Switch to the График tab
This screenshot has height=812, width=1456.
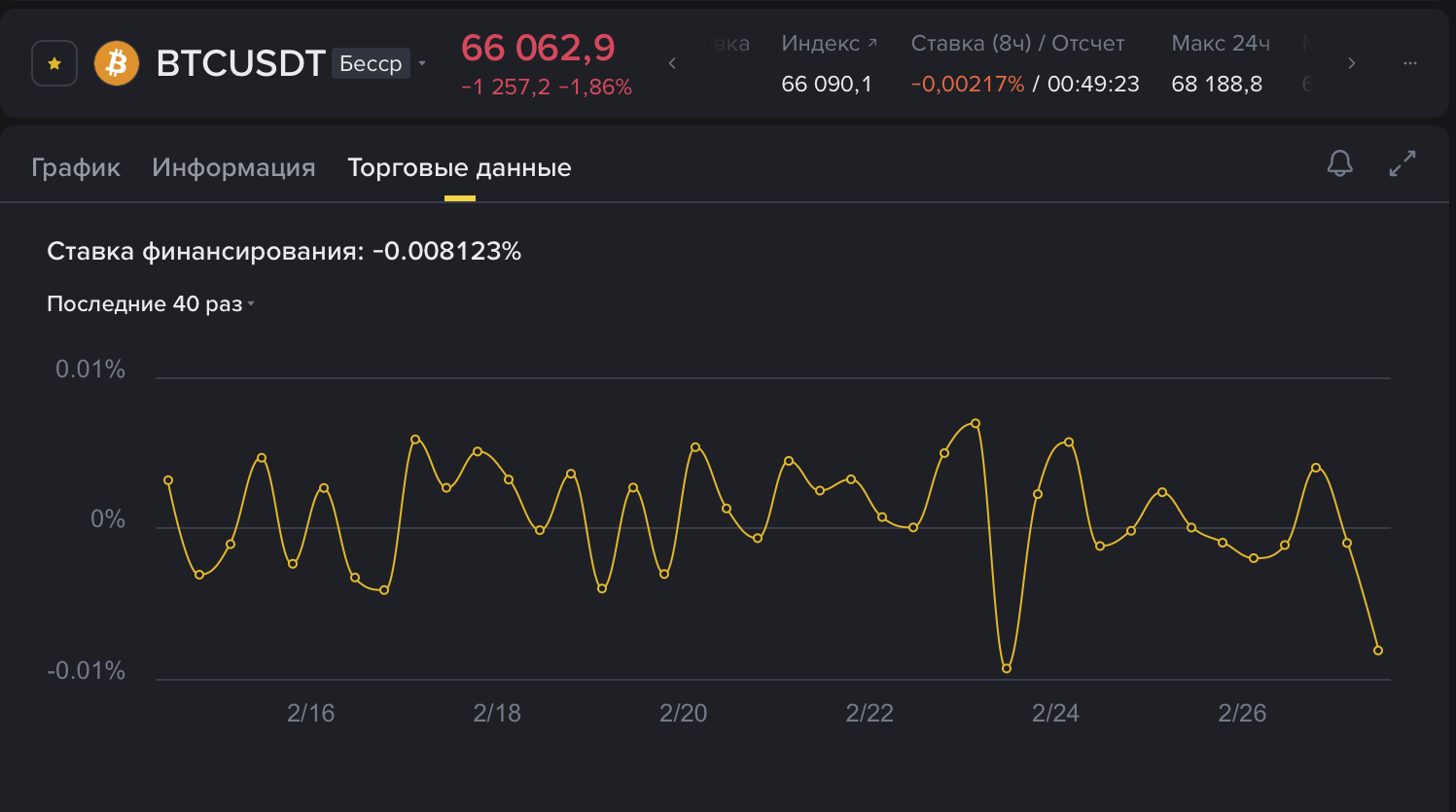click(76, 167)
